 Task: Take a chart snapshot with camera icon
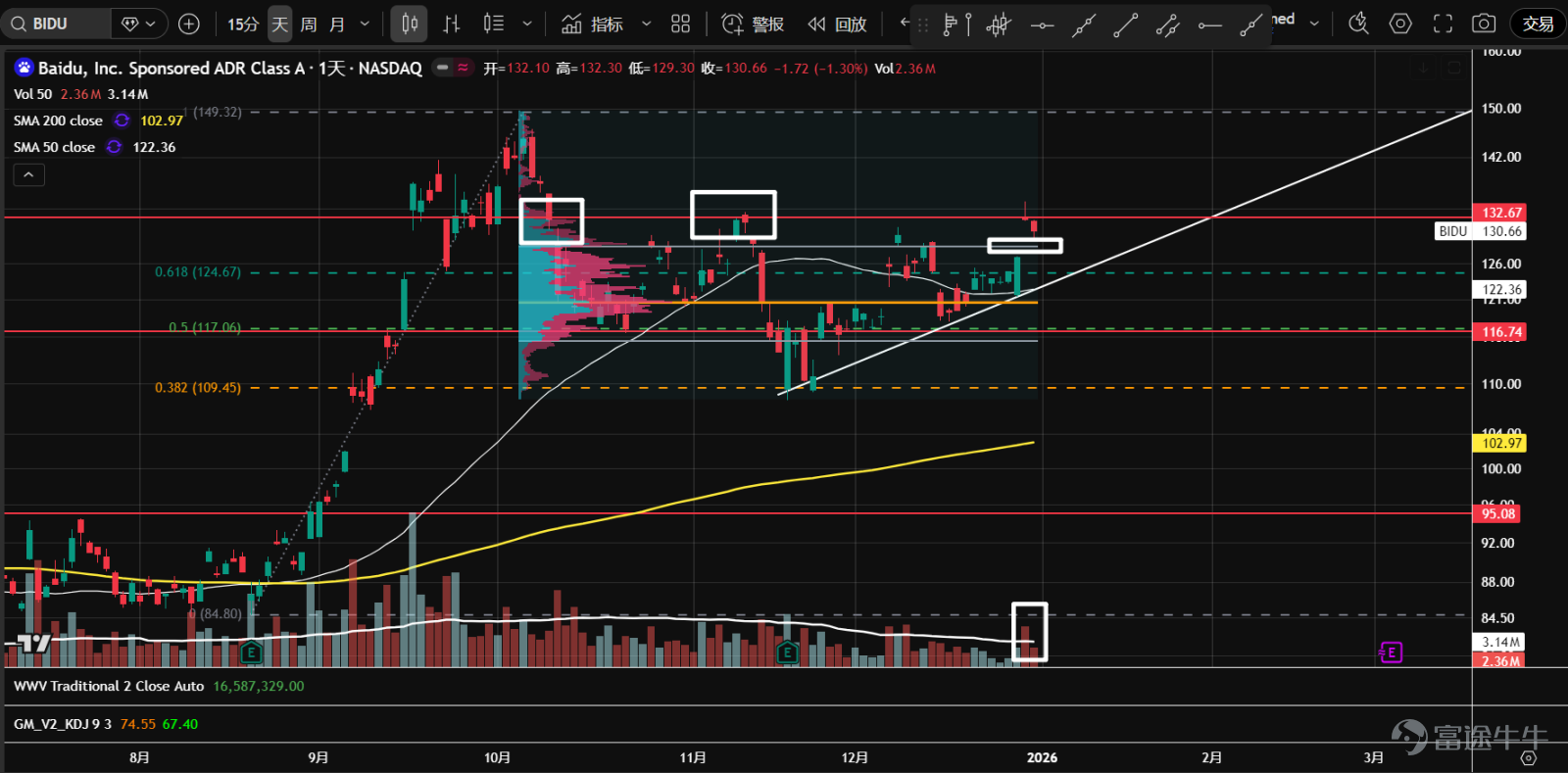point(1484,24)
